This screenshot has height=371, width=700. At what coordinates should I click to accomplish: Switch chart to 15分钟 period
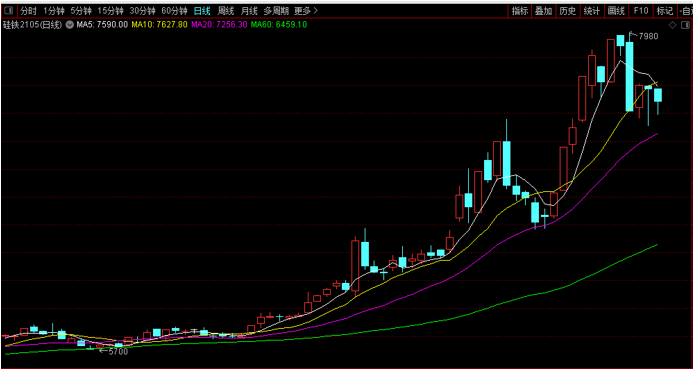[110, 11]
